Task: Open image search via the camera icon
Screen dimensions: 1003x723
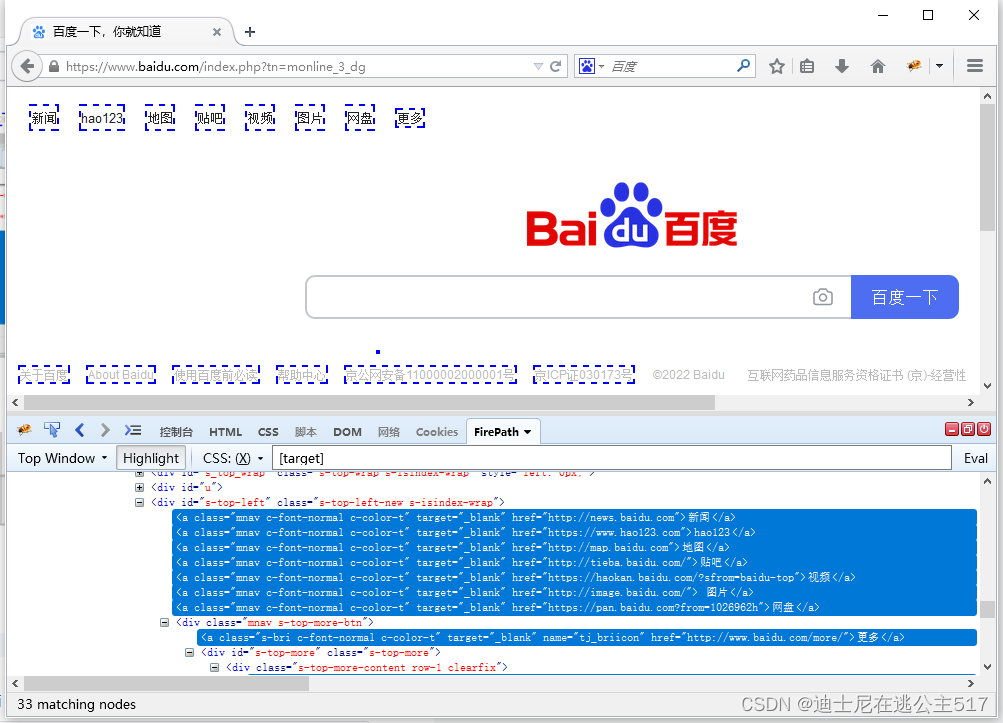Action: tap(823, 297)
